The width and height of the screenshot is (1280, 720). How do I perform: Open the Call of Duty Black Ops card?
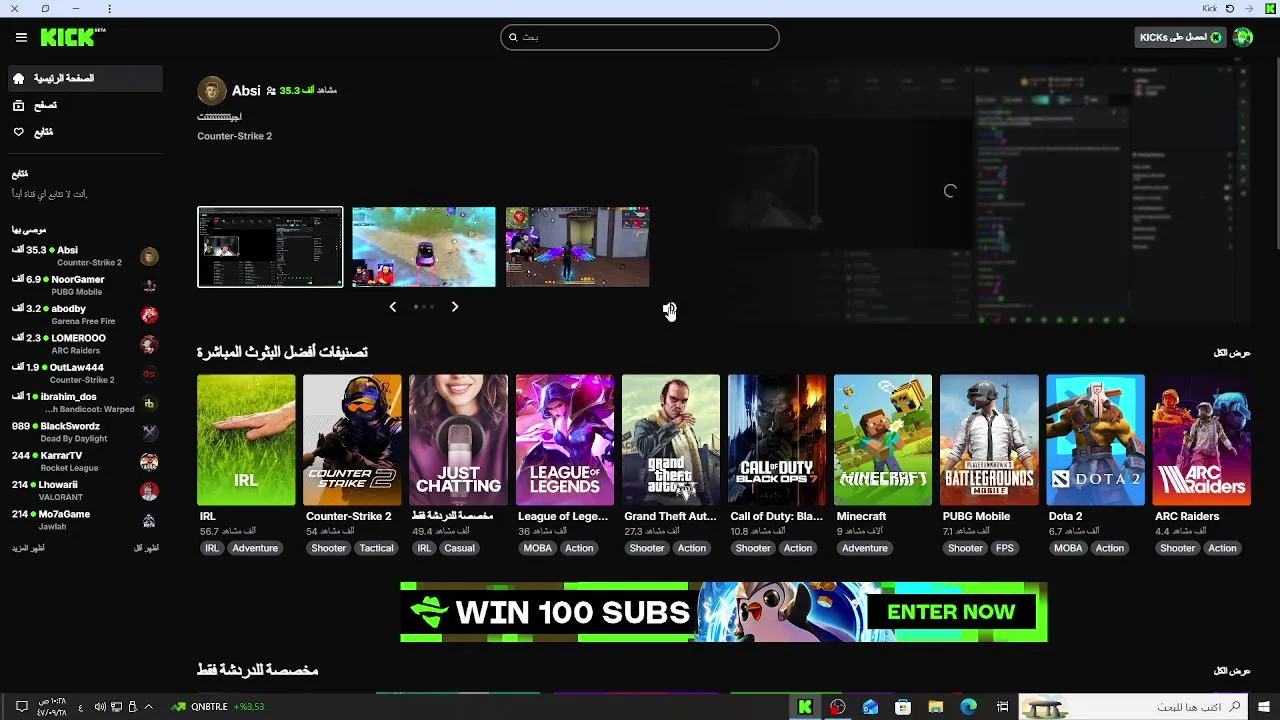click(777, 440)
